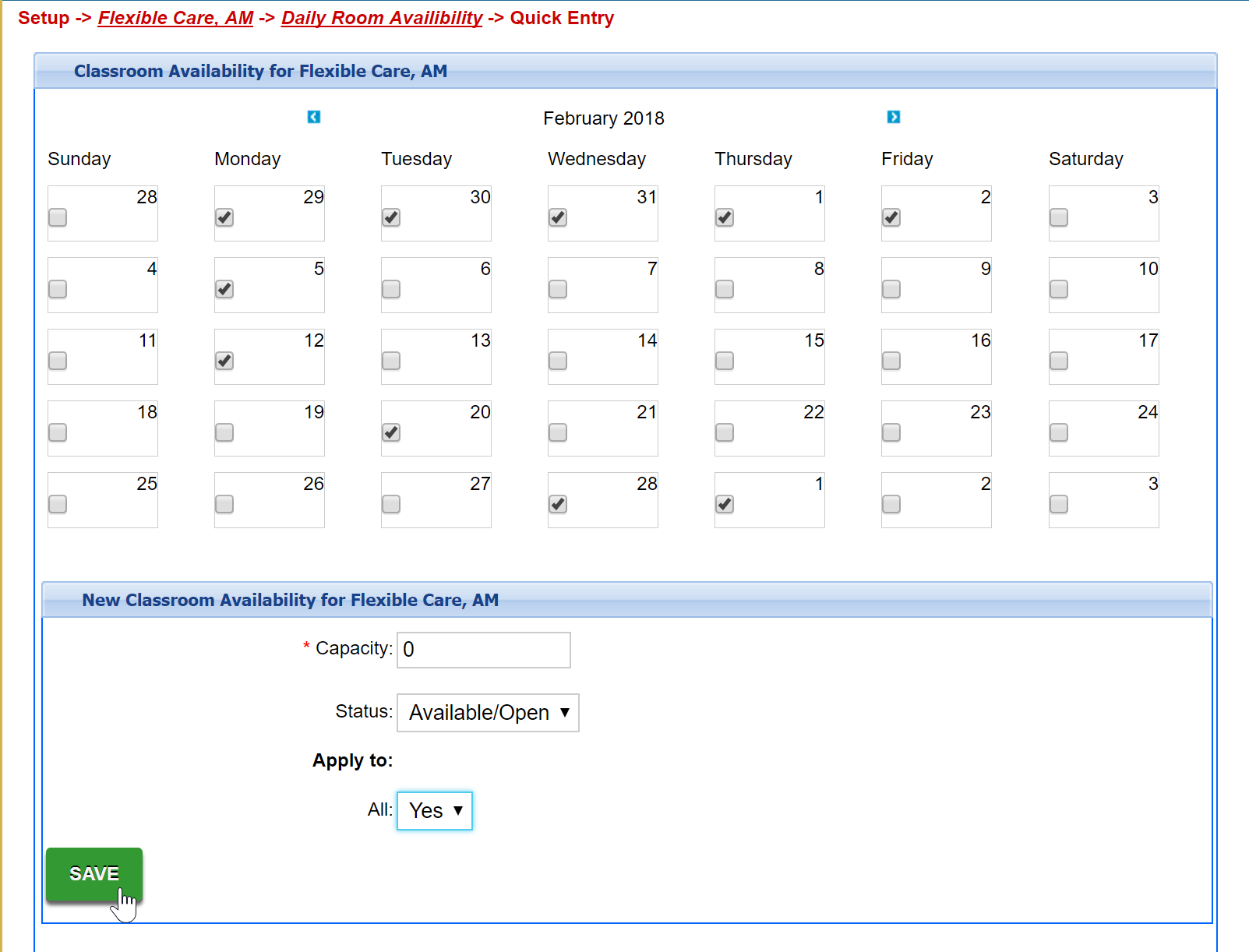The width and height of the screenshot is (1249, 952).
Task: Check the Thursday 8 checkbox
Action: (x=725, y=289)
